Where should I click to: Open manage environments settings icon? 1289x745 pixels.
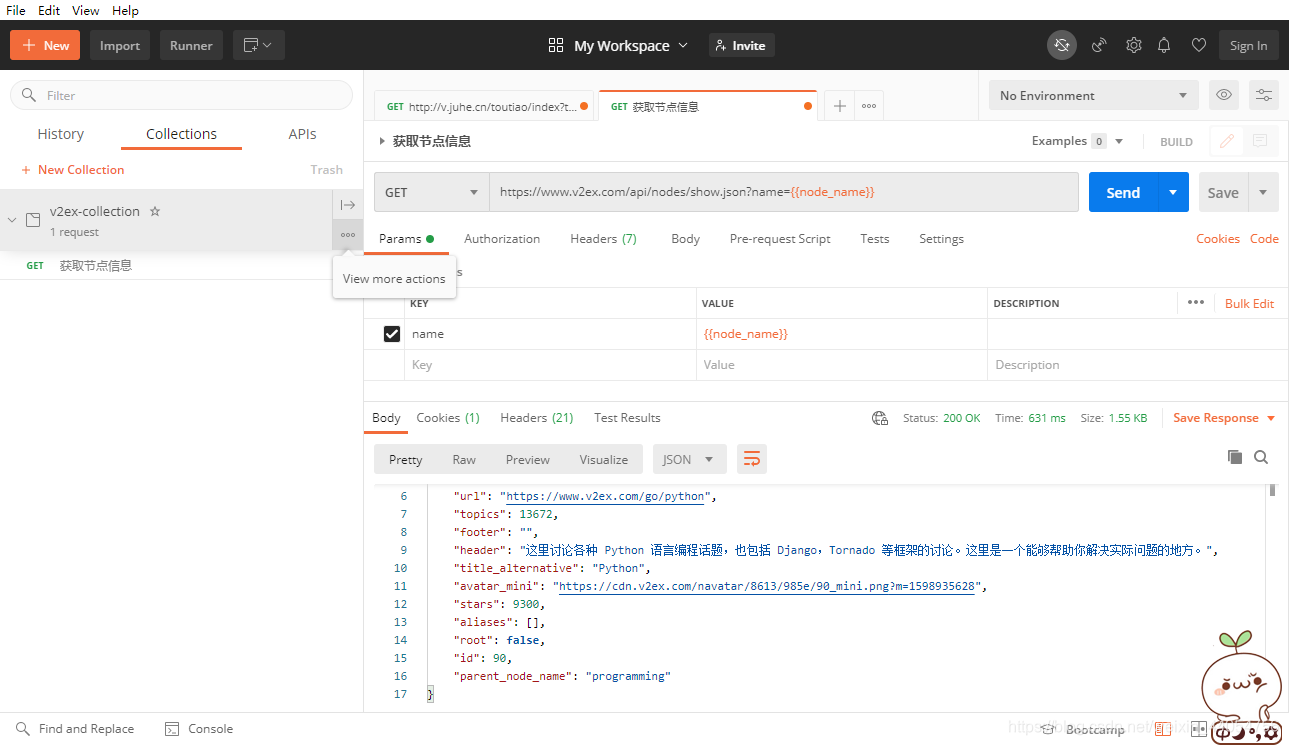click(x=1264, y=95)
